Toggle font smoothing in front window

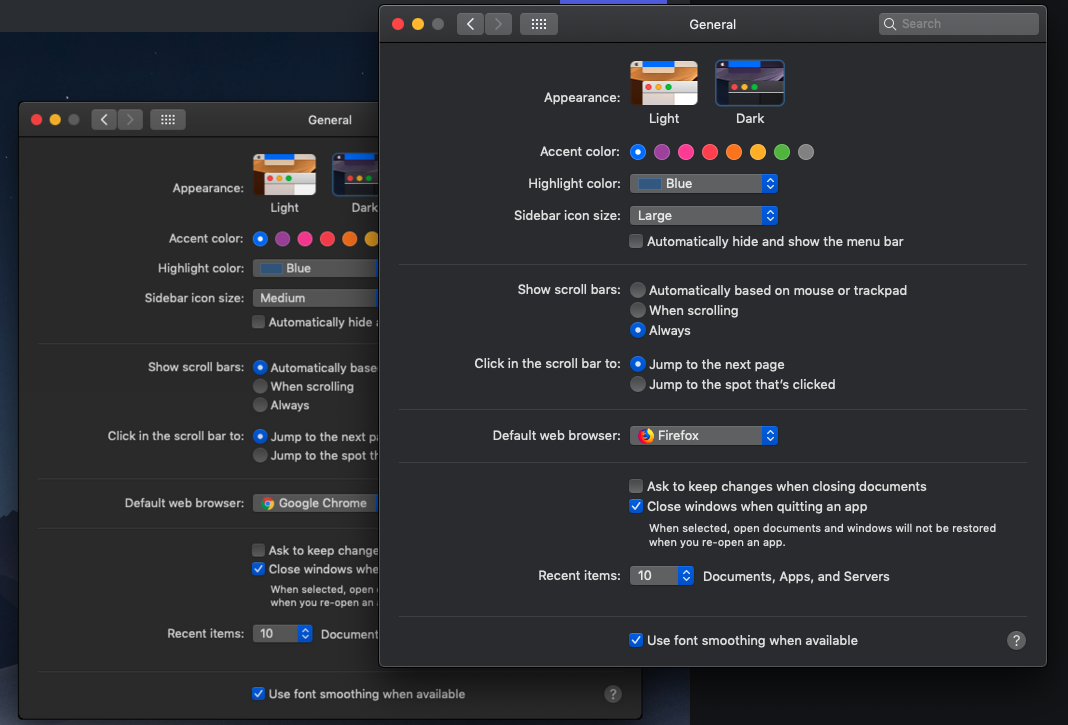(635, 640)
